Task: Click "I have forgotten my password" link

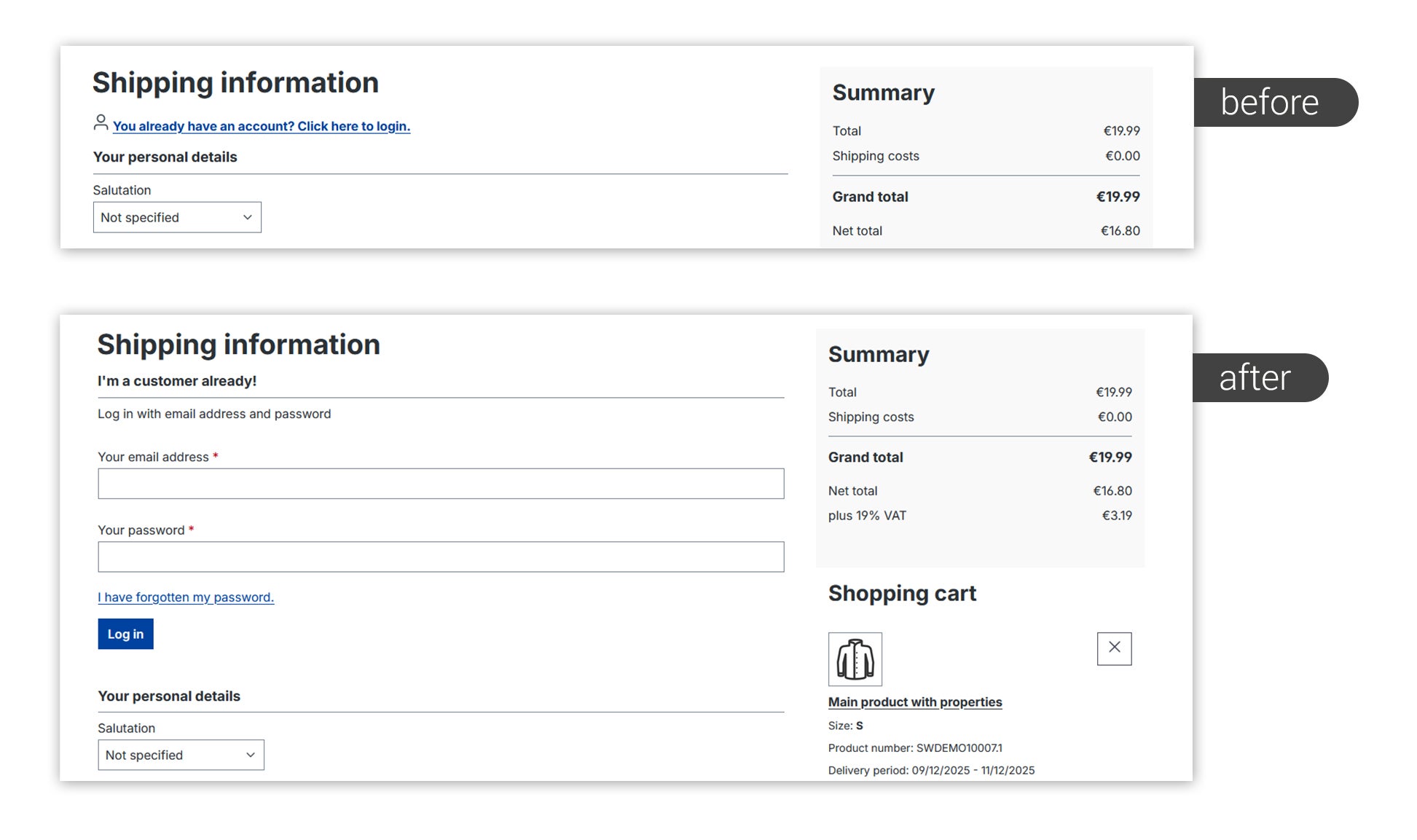Action: click(186, 597)
